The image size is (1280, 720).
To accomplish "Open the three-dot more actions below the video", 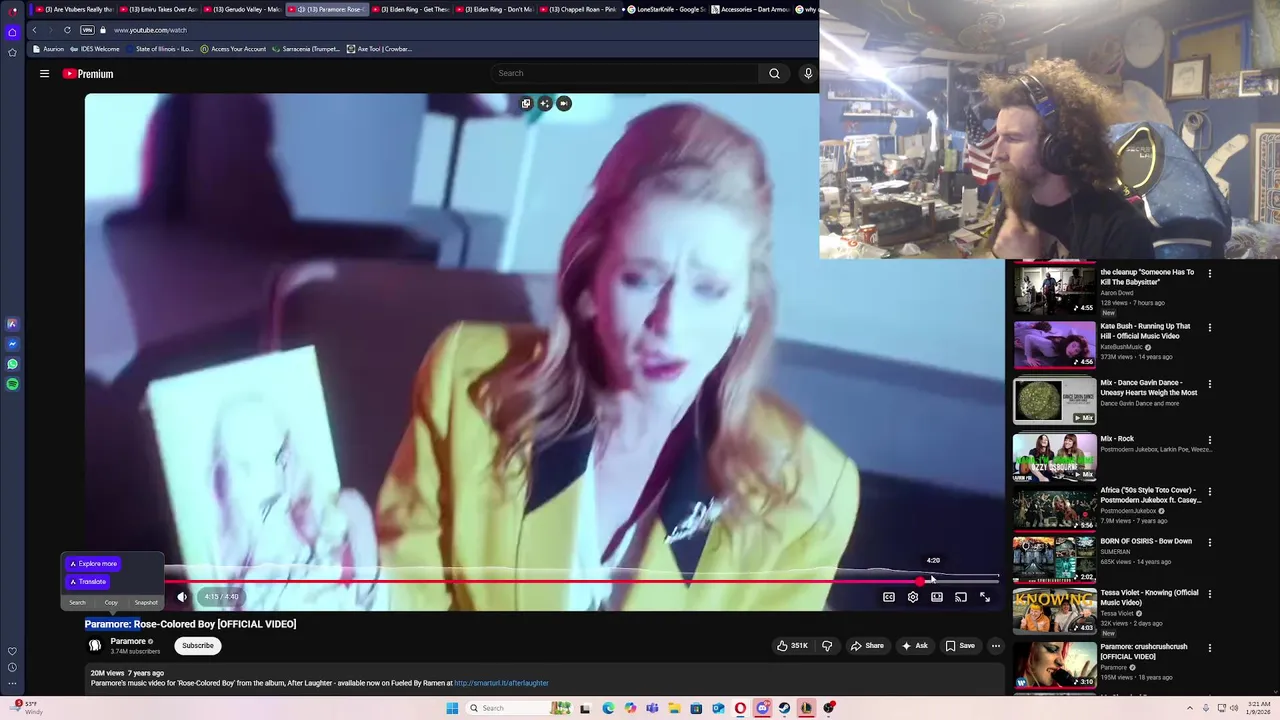I will [x=996, y=646].
